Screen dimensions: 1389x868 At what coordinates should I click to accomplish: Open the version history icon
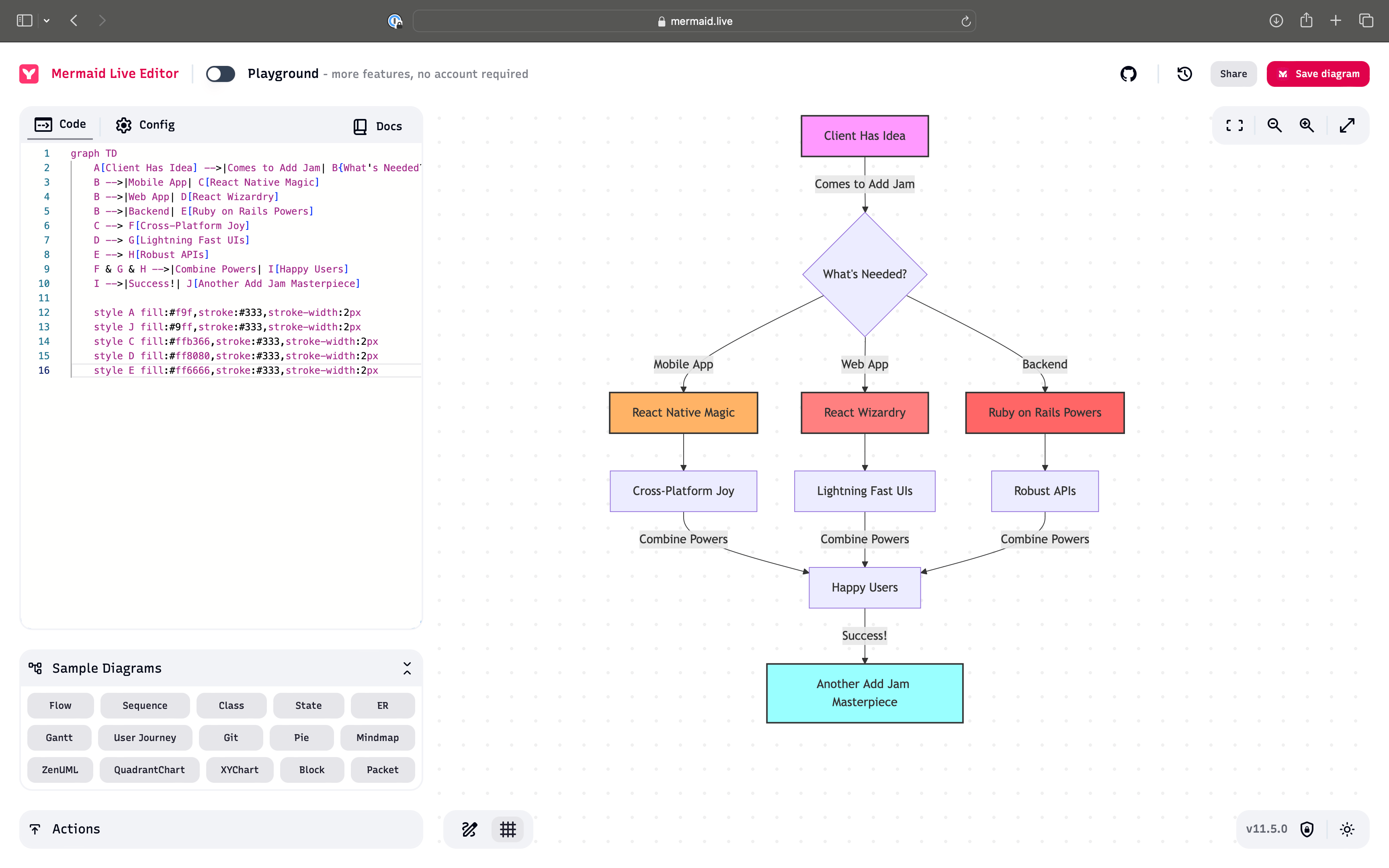[1185, 74]
